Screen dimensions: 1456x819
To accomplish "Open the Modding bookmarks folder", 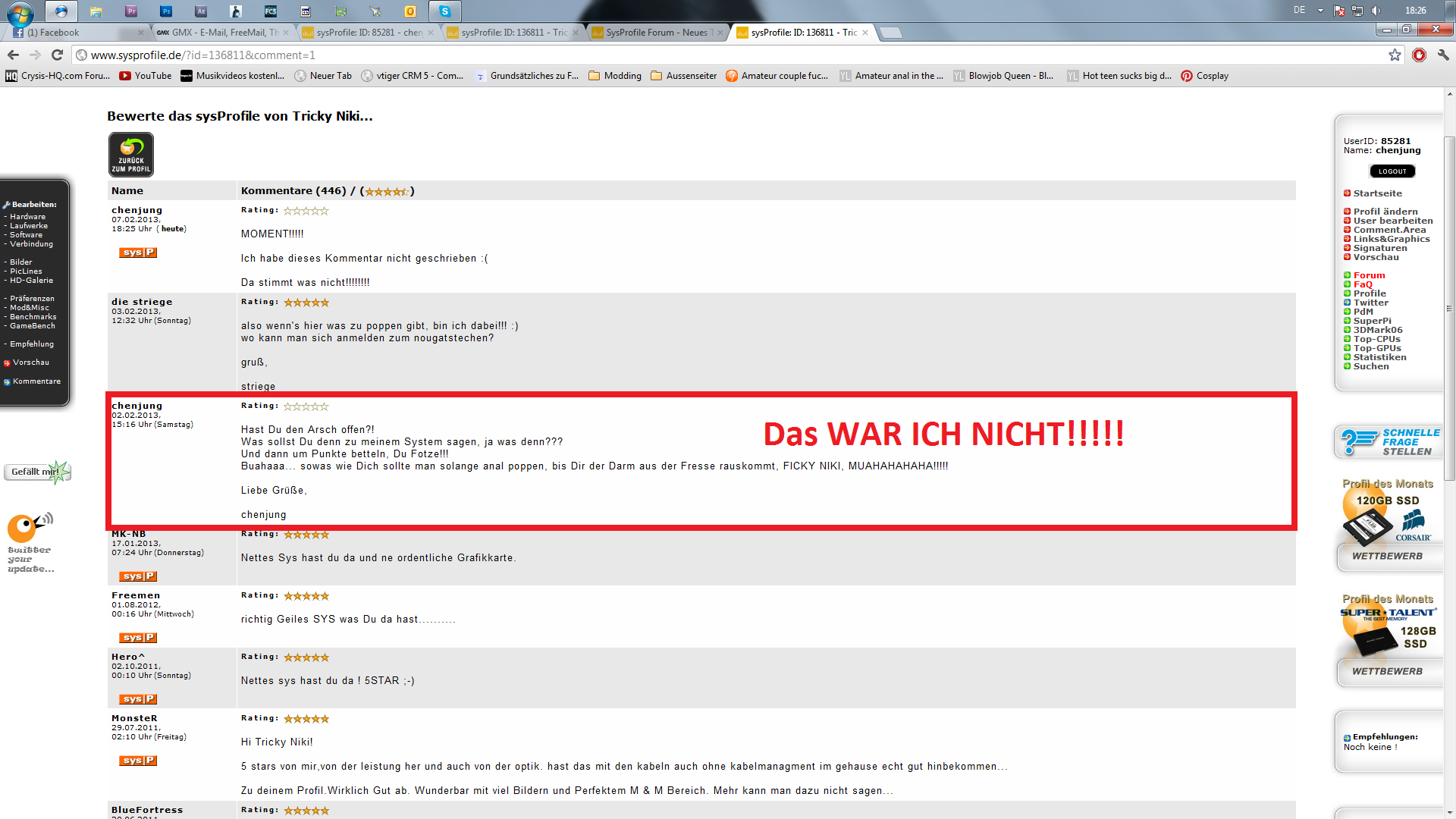I will click(615, 76).
